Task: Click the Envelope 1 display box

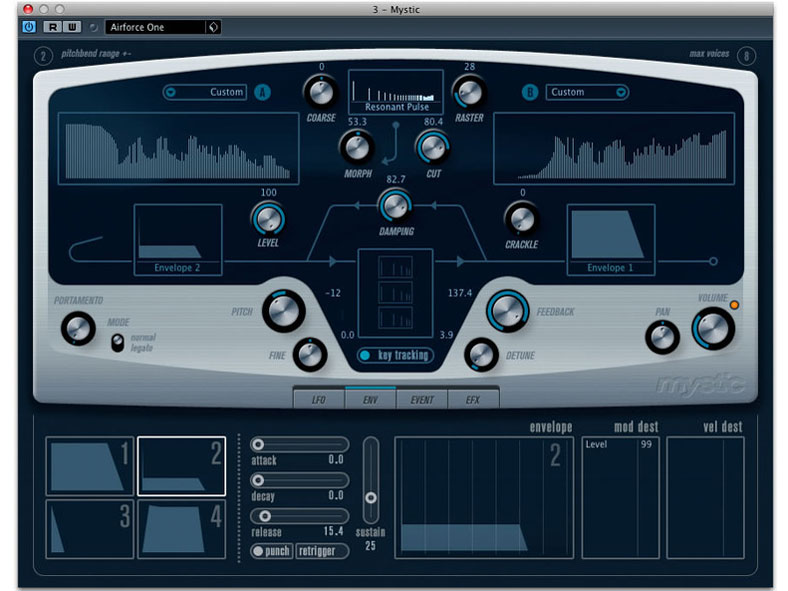Action: coord(611,240)
